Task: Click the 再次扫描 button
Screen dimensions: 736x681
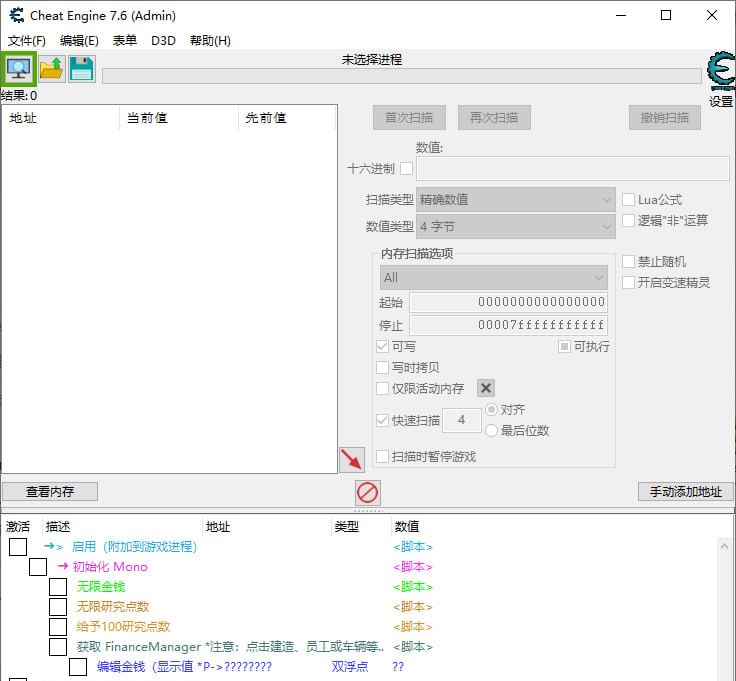Action: tap(494, 118)
